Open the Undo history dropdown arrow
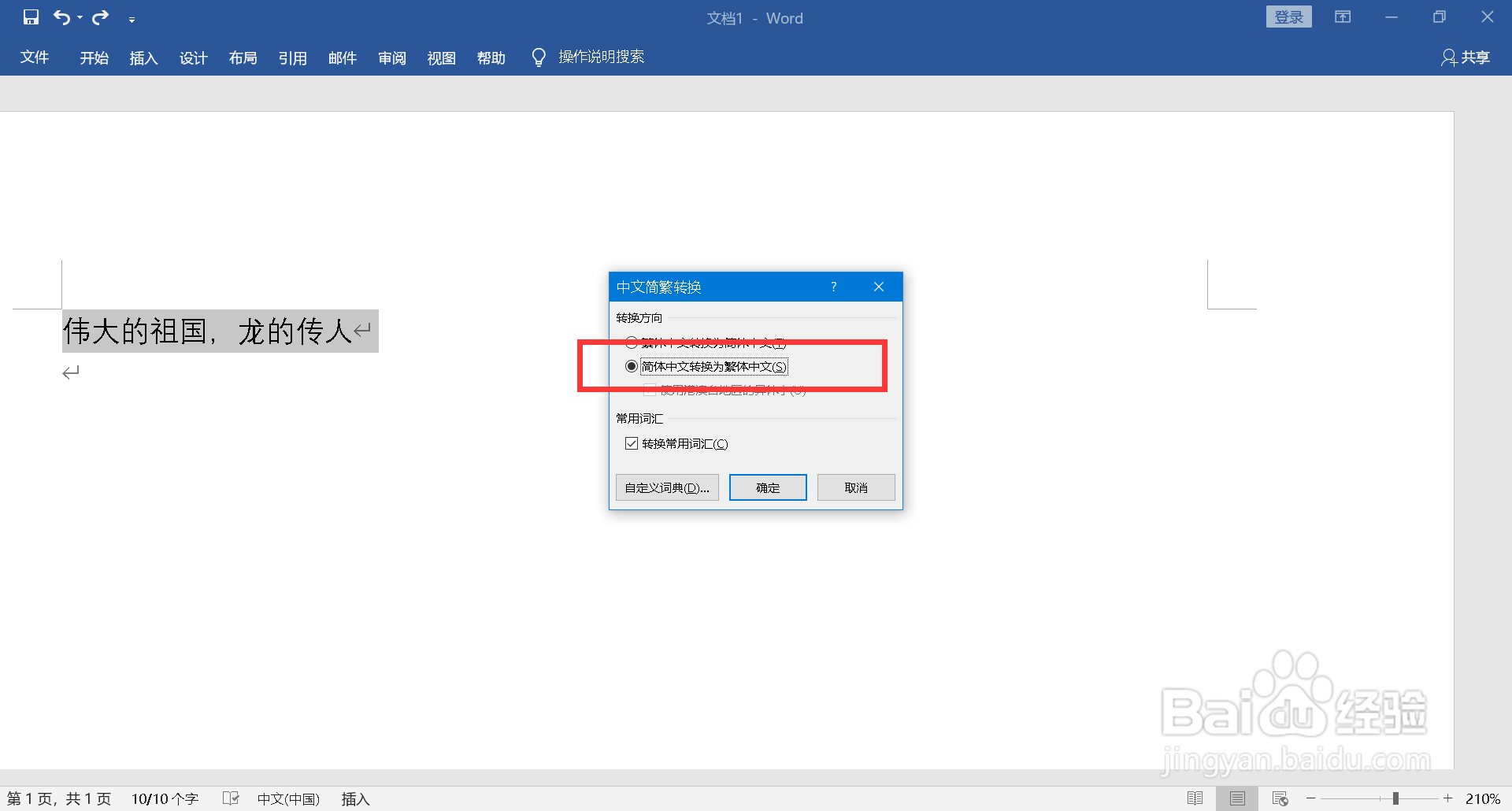The height and width of the screenshot is (811, 1512). pos(80,18)
